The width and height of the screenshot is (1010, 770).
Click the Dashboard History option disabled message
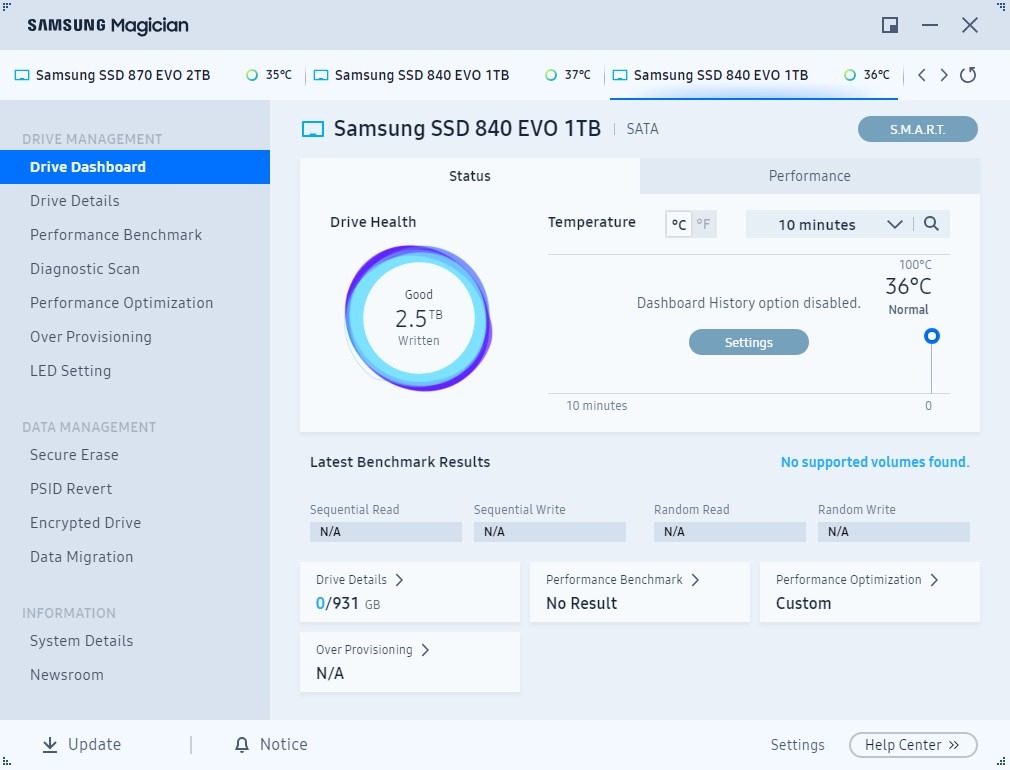[748, 303]
